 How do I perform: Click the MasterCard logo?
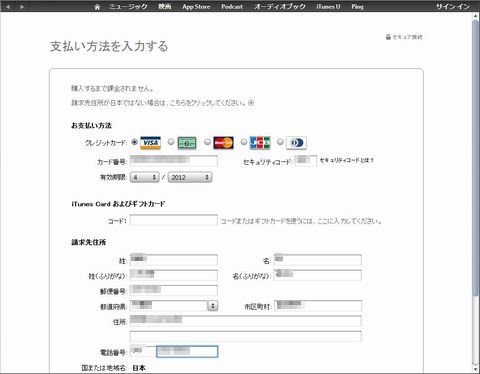(x=223, y=143)
